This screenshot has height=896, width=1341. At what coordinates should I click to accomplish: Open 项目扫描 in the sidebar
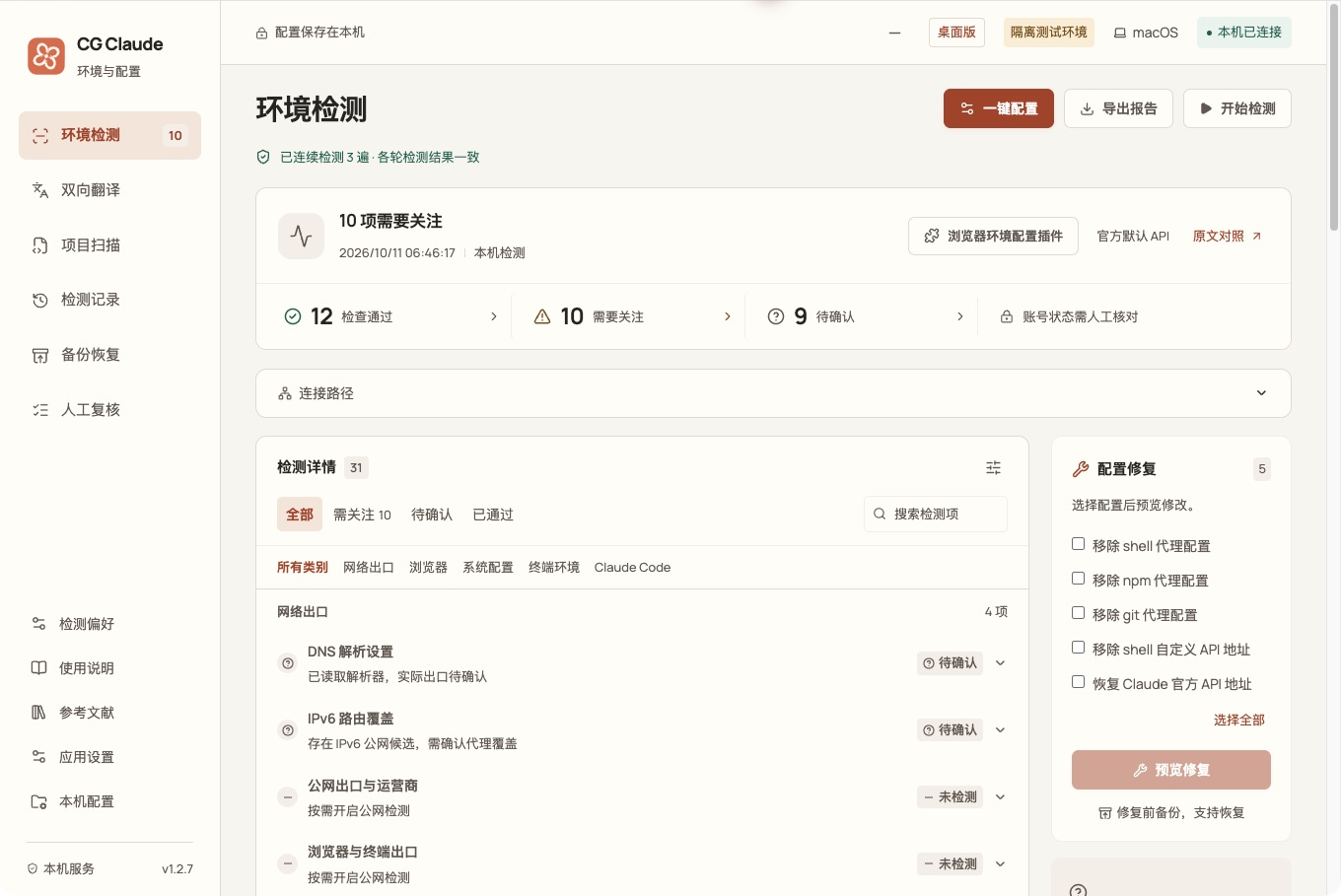[x=109, y=244]
